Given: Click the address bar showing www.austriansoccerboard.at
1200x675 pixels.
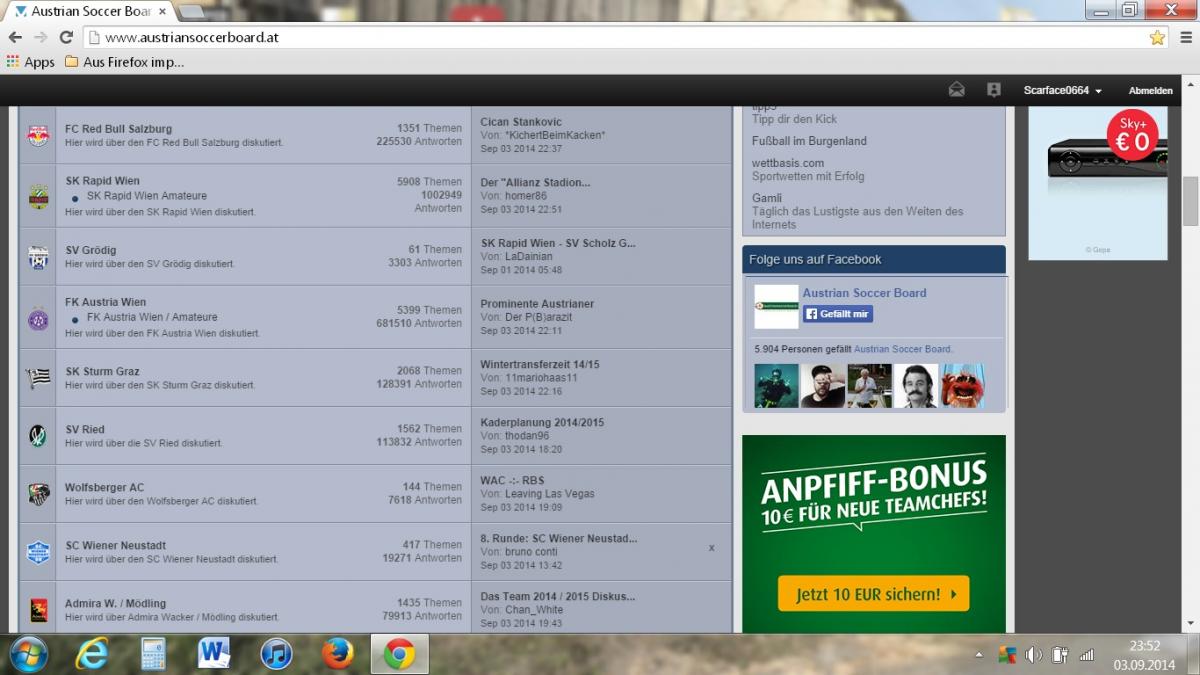Looking at the screenshot, I should point(620,37).
